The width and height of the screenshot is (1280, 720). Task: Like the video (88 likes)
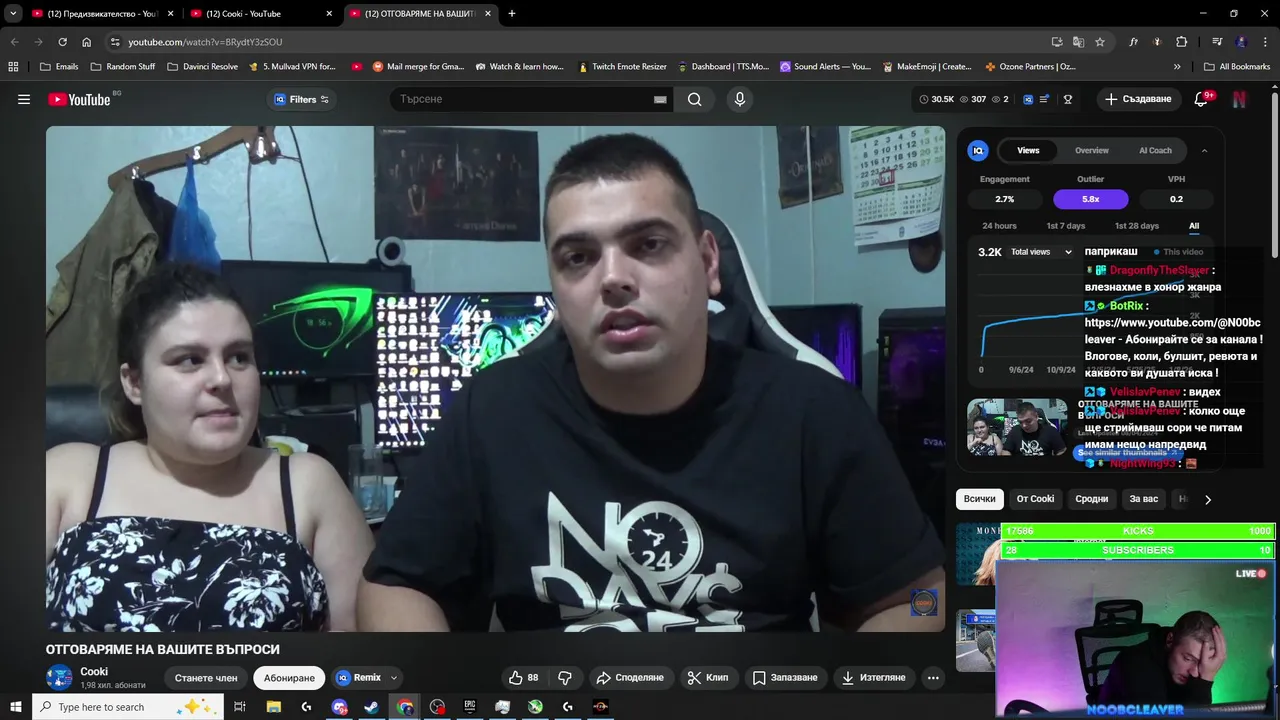click(x=524, y=678)
